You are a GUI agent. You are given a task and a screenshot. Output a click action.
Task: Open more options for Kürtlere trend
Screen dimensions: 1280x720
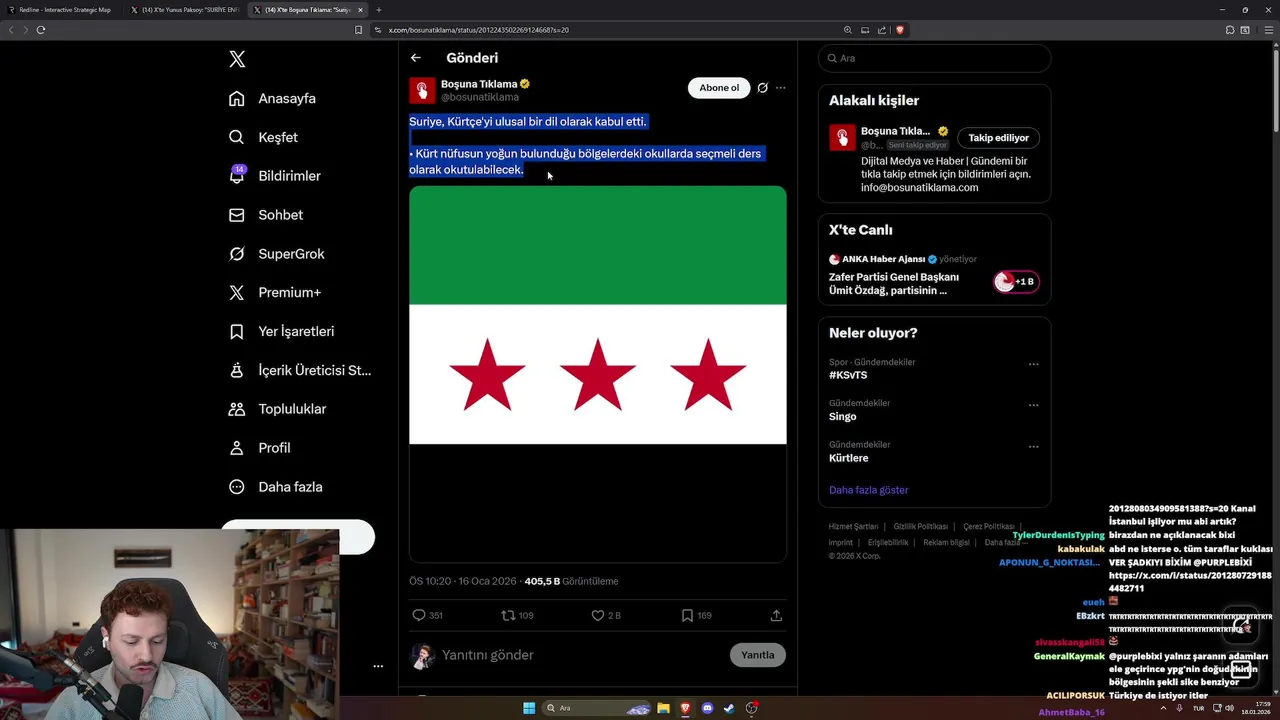1034,446
